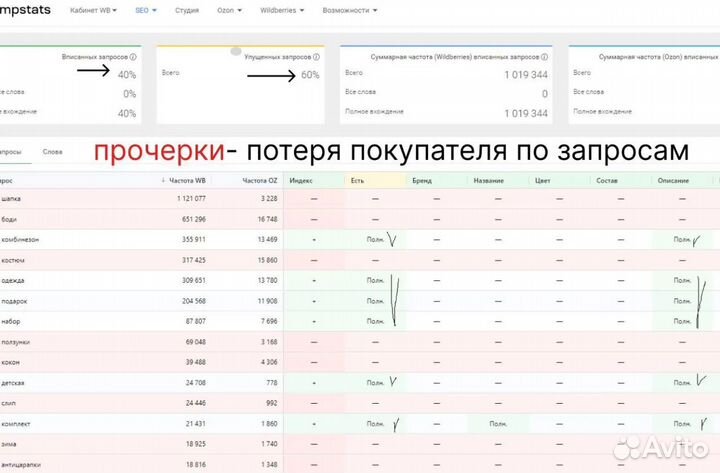Click the mpstats logo
This screenshot has width=720, height=473.
pos(25,10)
